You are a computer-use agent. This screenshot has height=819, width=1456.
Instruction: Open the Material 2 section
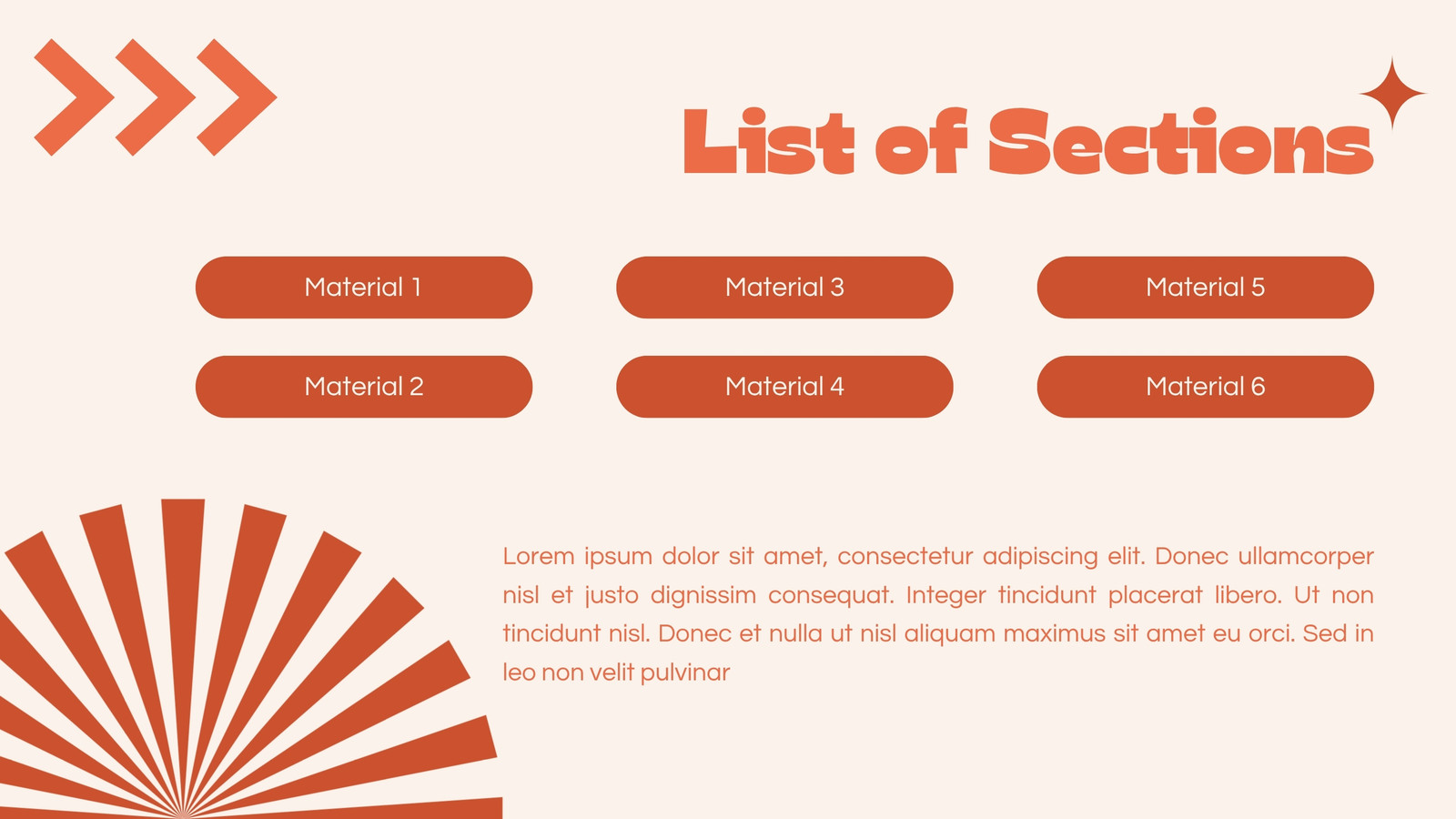tap(364, 387)
